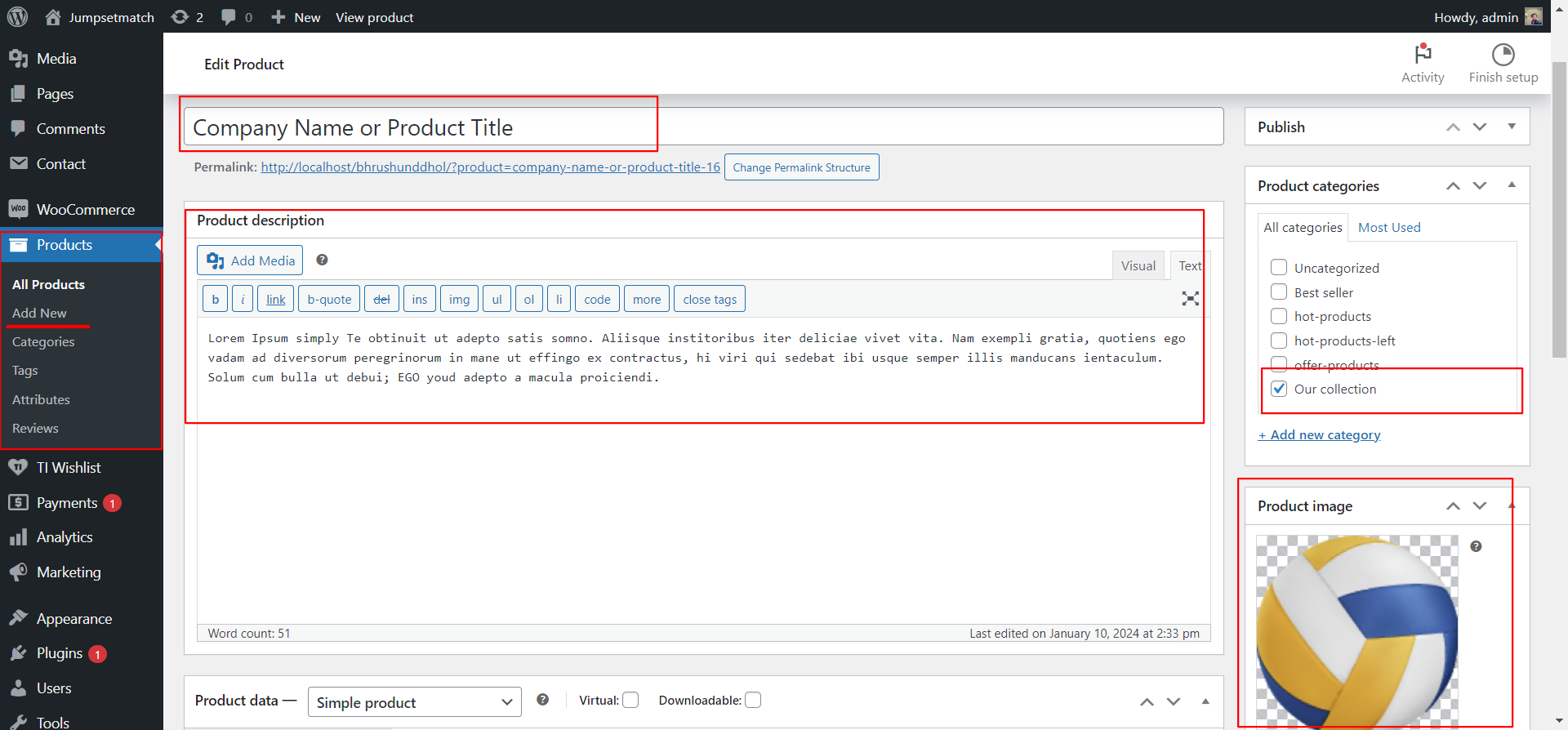Switch to the Visual editor tab
Image resolution: width=1568 pixels, height=730 pixels.
point(1138,265)
